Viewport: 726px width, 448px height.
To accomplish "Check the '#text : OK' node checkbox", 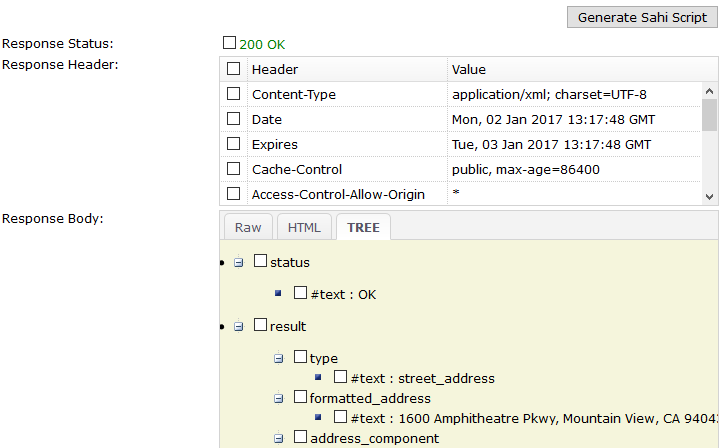I will pos(301,293).
